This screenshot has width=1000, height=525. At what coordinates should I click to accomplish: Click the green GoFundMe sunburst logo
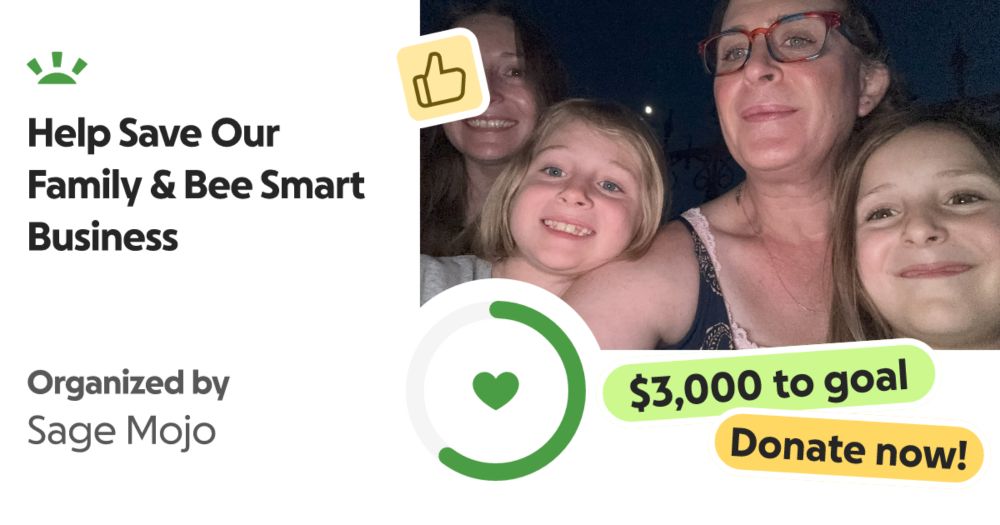point(57,68)
